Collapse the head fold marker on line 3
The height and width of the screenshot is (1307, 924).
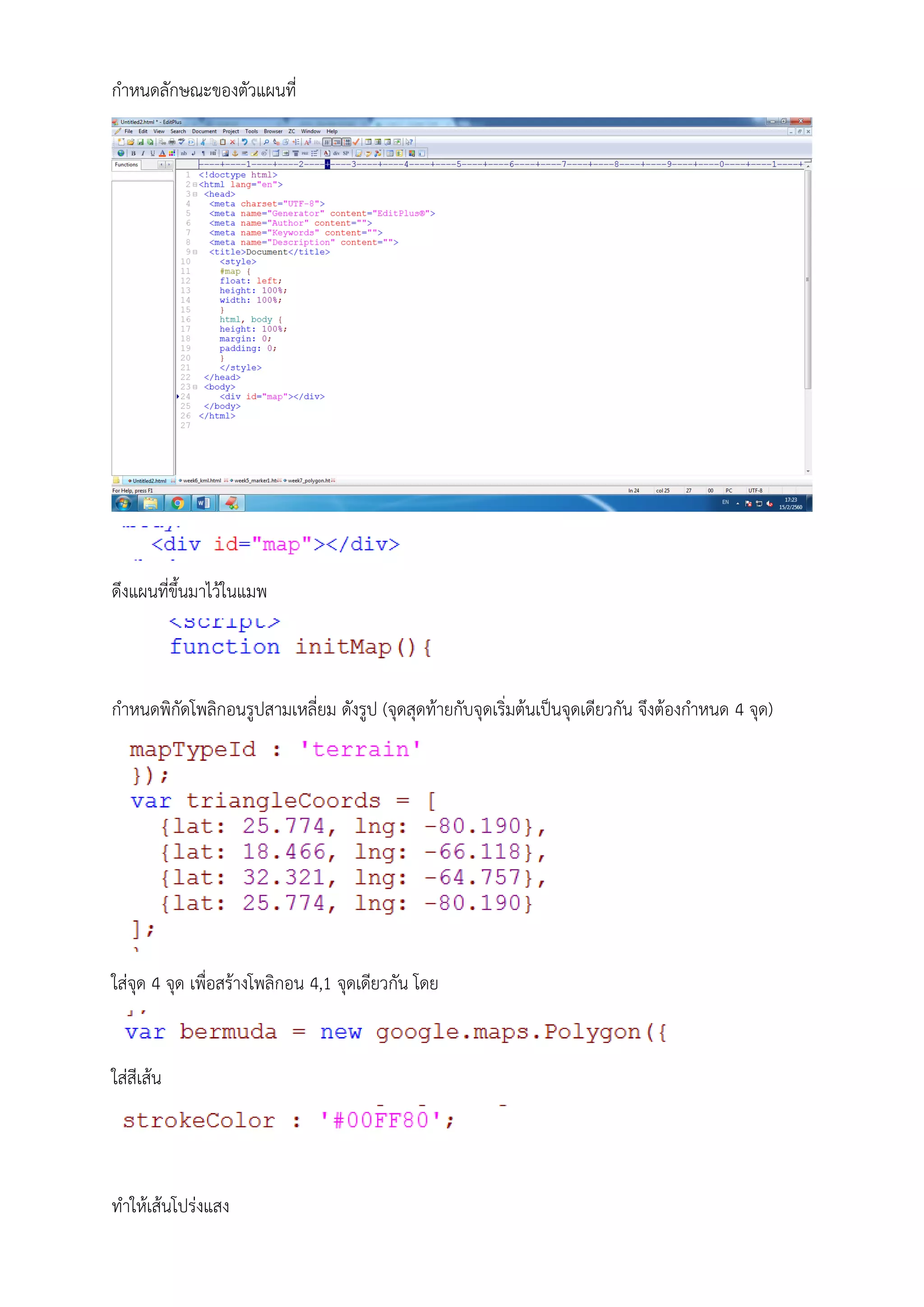click(194, 195)
